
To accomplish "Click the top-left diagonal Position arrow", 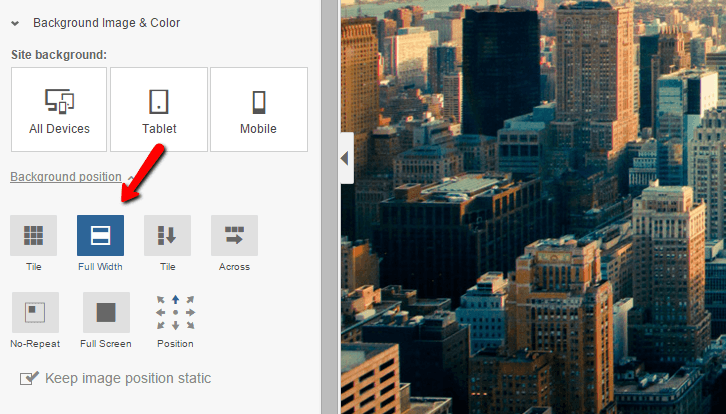I will click(161, 300).
